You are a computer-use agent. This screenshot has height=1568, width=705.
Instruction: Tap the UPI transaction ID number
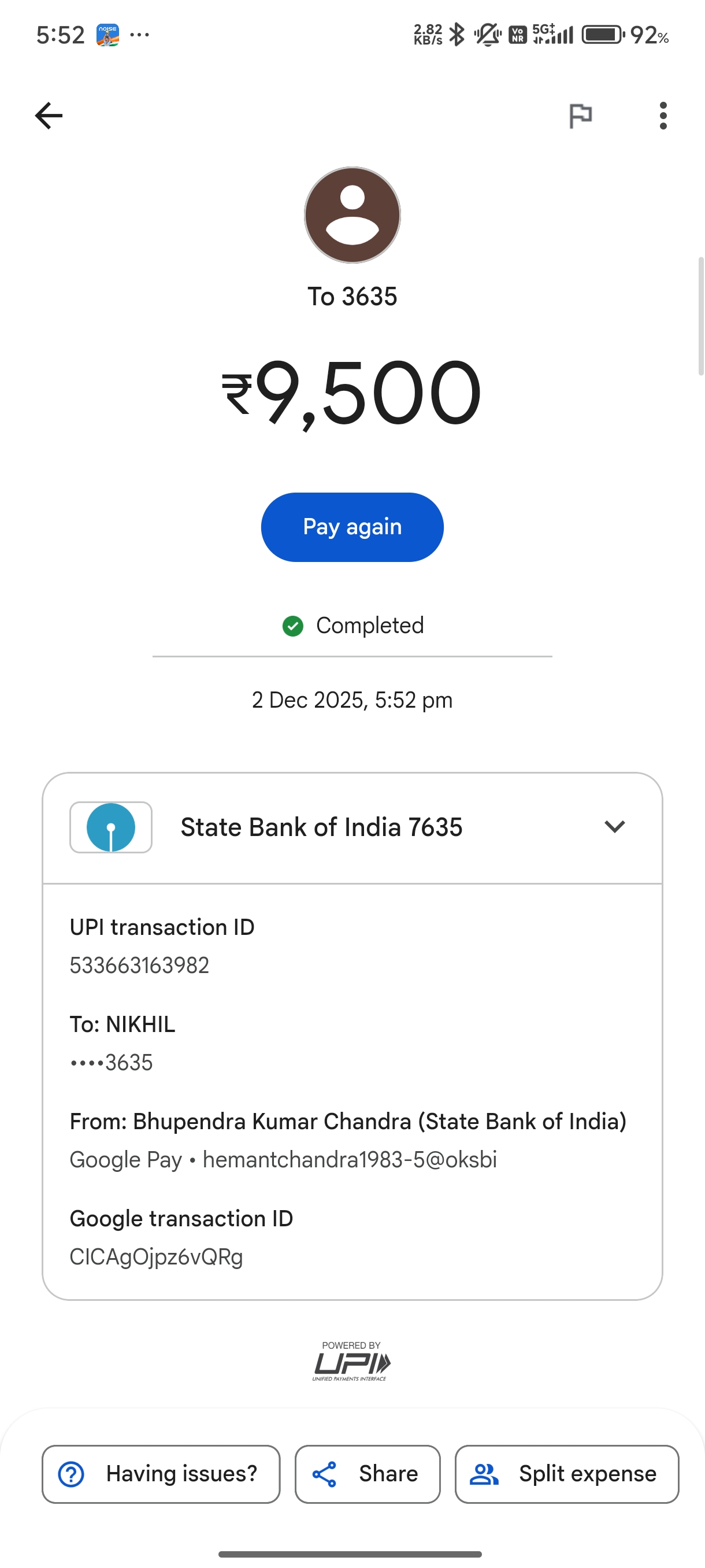click(x=139, y=966)
